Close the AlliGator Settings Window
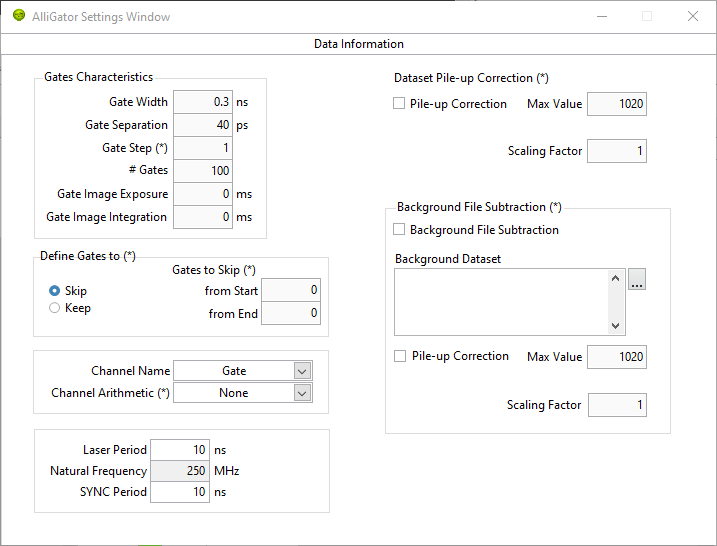The width and height of the screenshot is (717, 546). (693, 16)
